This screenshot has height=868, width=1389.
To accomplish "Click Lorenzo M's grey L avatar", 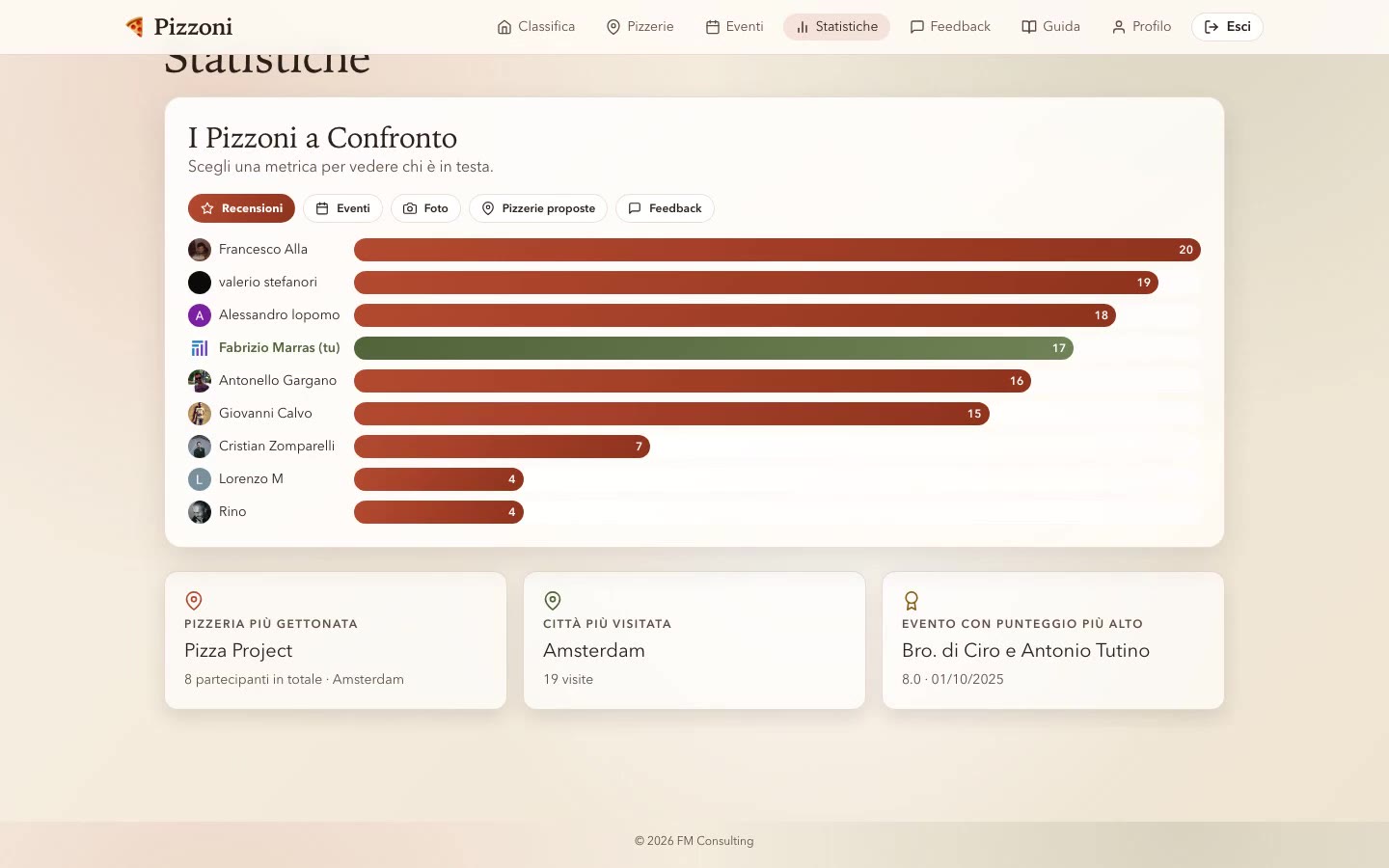I will click(x=200, y=479).
